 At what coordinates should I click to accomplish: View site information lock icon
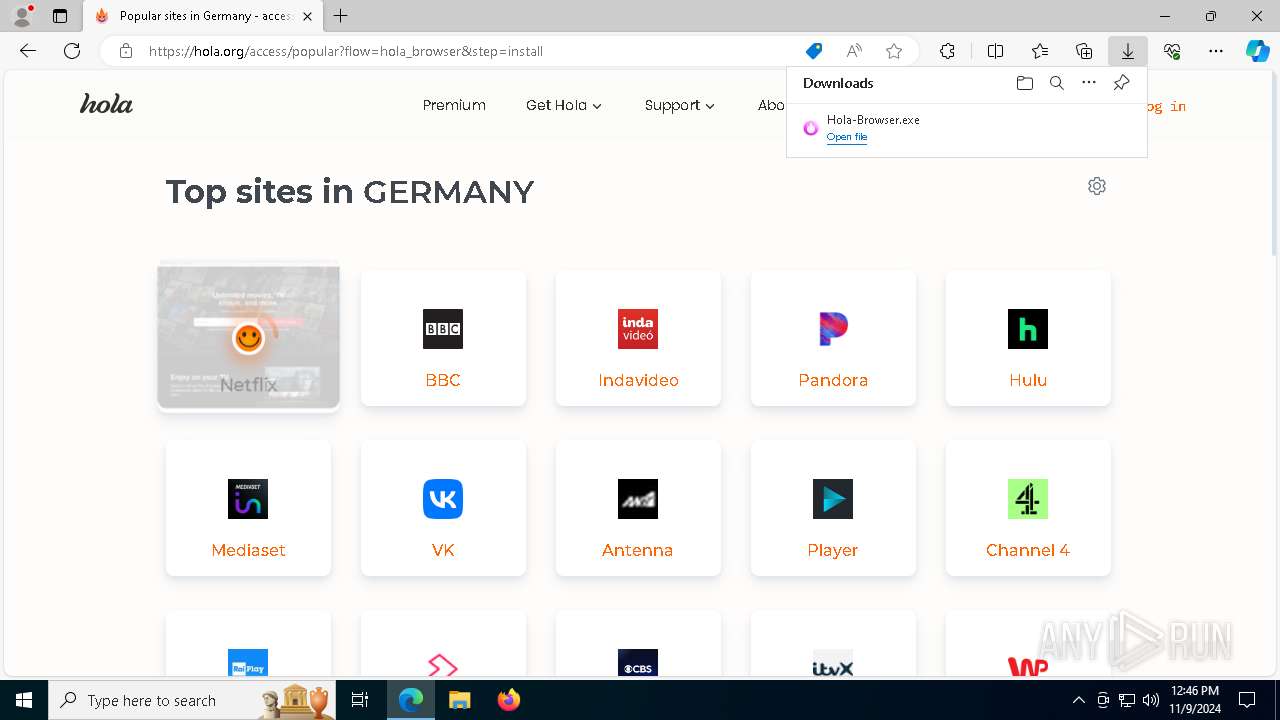click(x=125, y=51)
